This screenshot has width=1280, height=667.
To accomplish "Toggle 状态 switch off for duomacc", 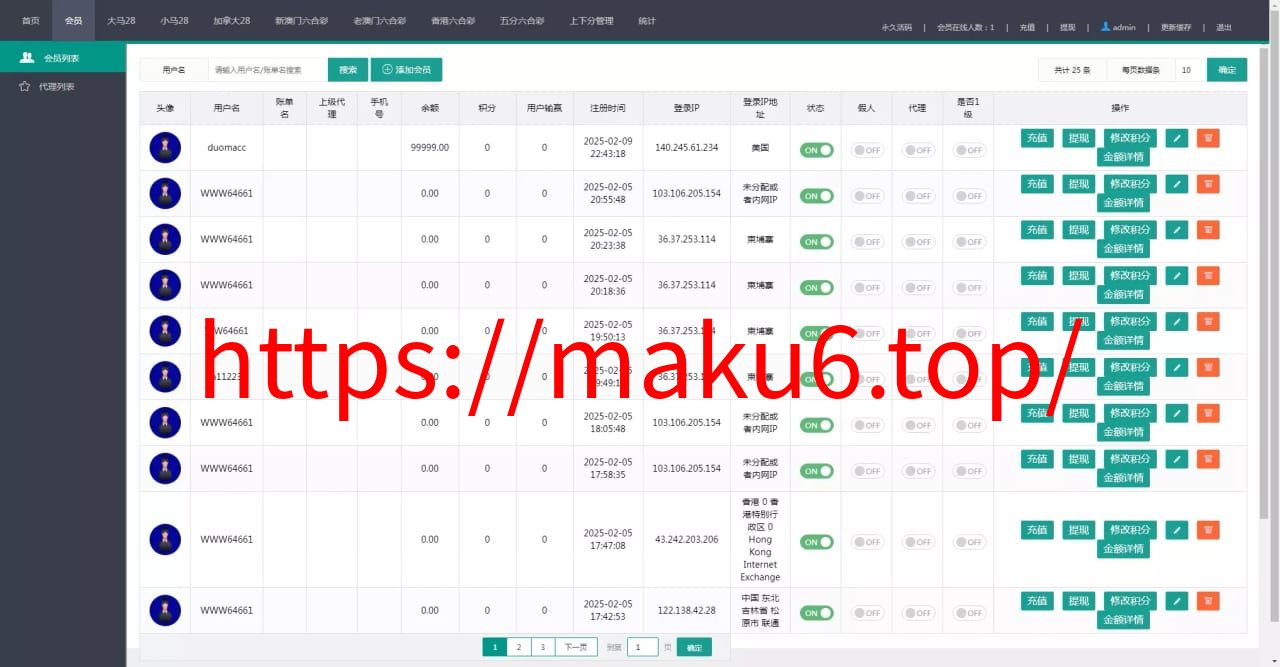I will point(816,150).
